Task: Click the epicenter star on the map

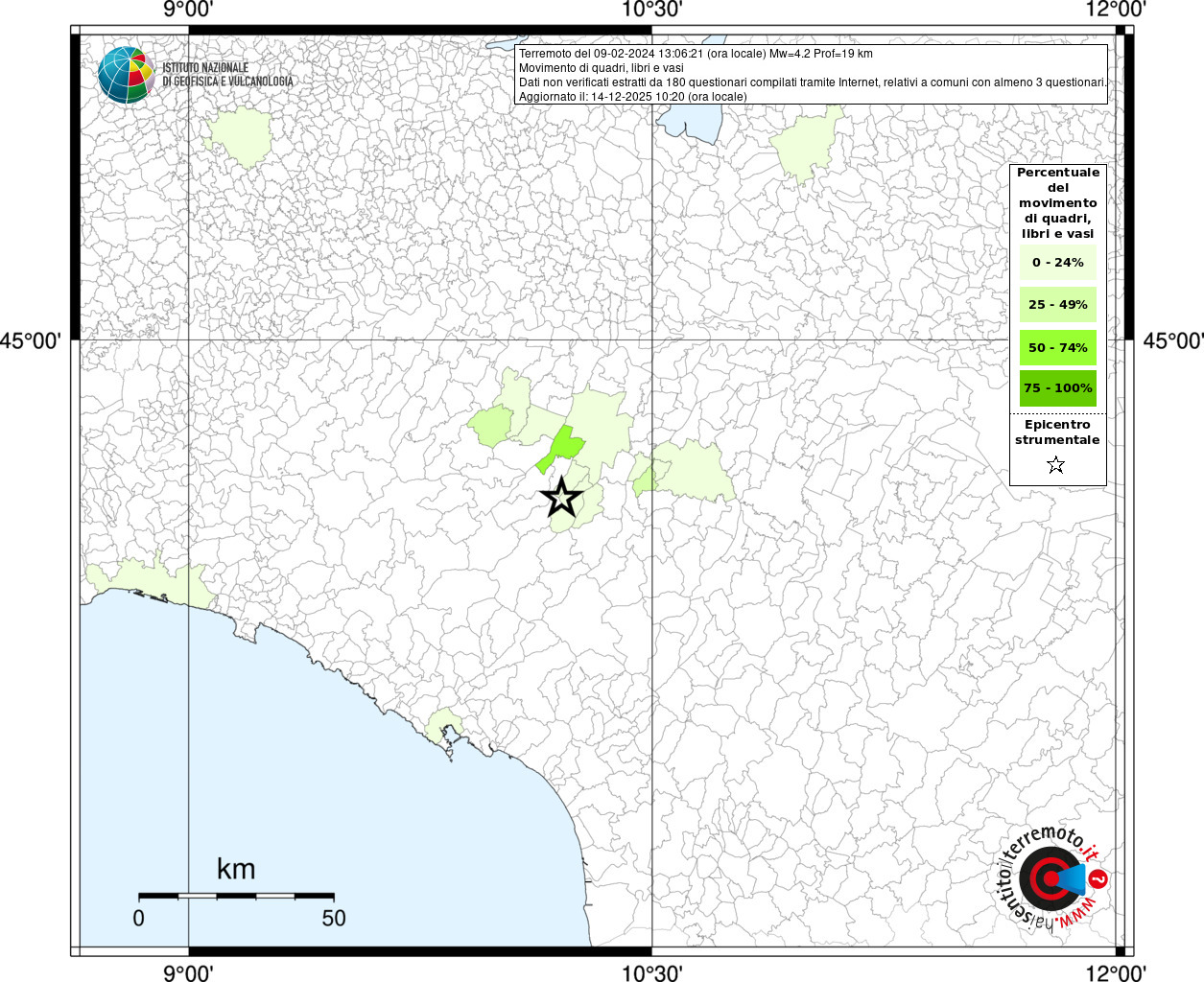Action: tap(561, 497)
